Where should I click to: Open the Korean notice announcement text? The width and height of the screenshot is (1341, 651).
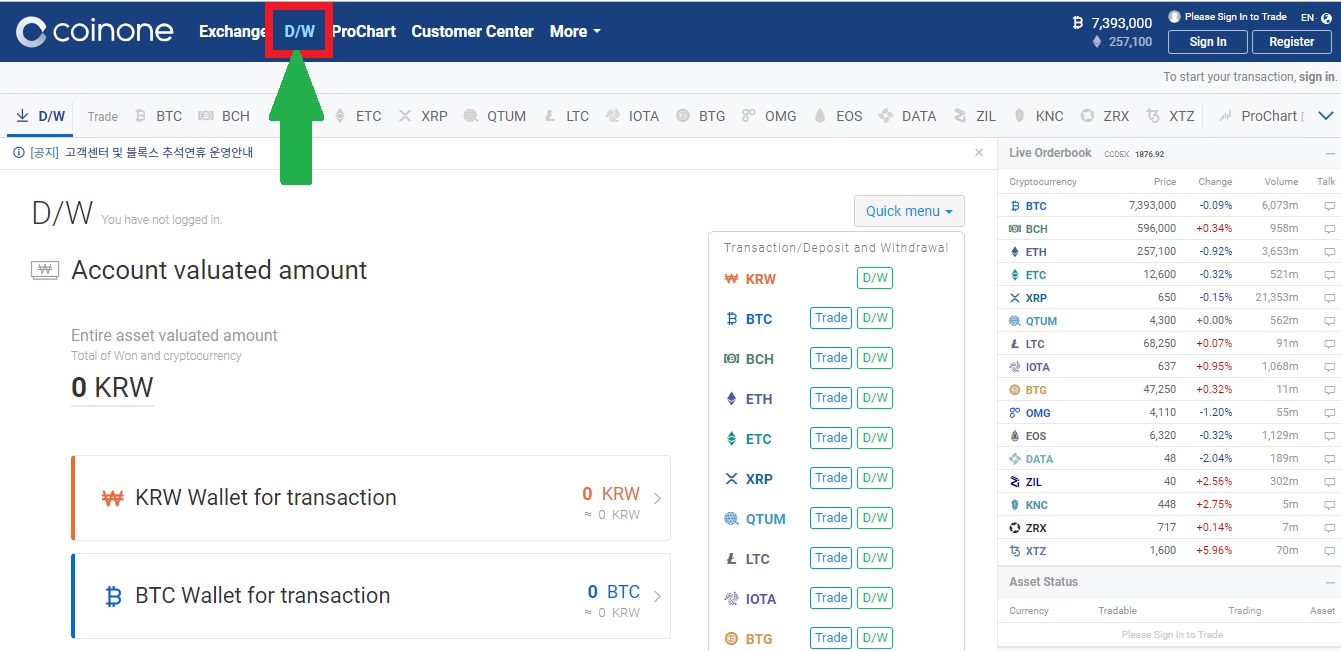pyautogui.click(x=142, y=153)
